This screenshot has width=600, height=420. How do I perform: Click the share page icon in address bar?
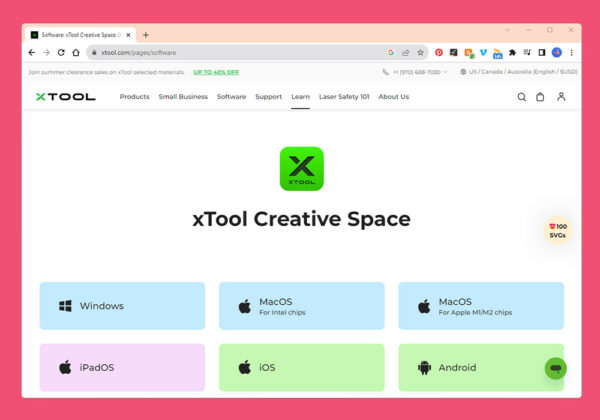pos(406,52)
